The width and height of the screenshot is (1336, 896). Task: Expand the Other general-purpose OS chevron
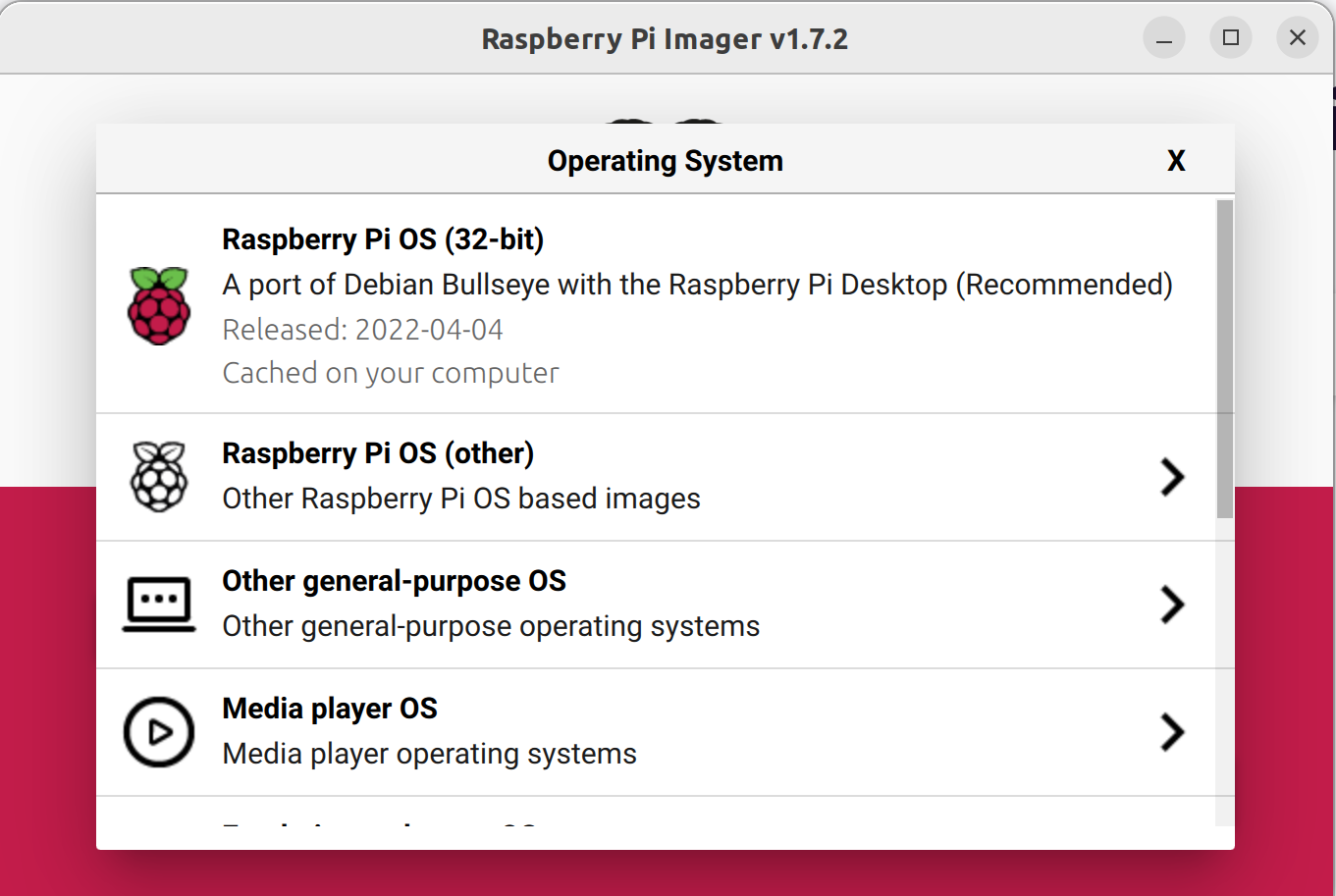pyautogui.click(x=1173, y=605)
